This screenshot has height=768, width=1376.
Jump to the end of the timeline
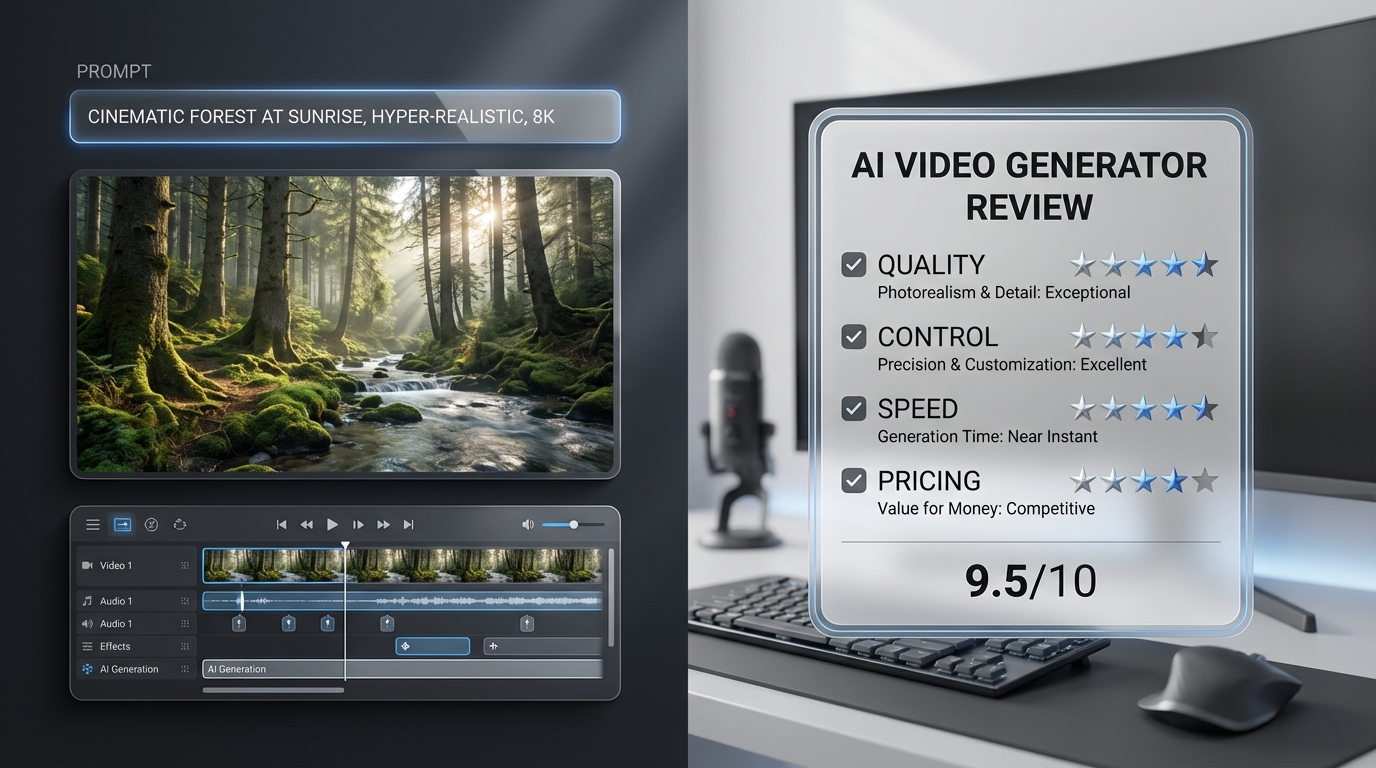click(408, 525)
